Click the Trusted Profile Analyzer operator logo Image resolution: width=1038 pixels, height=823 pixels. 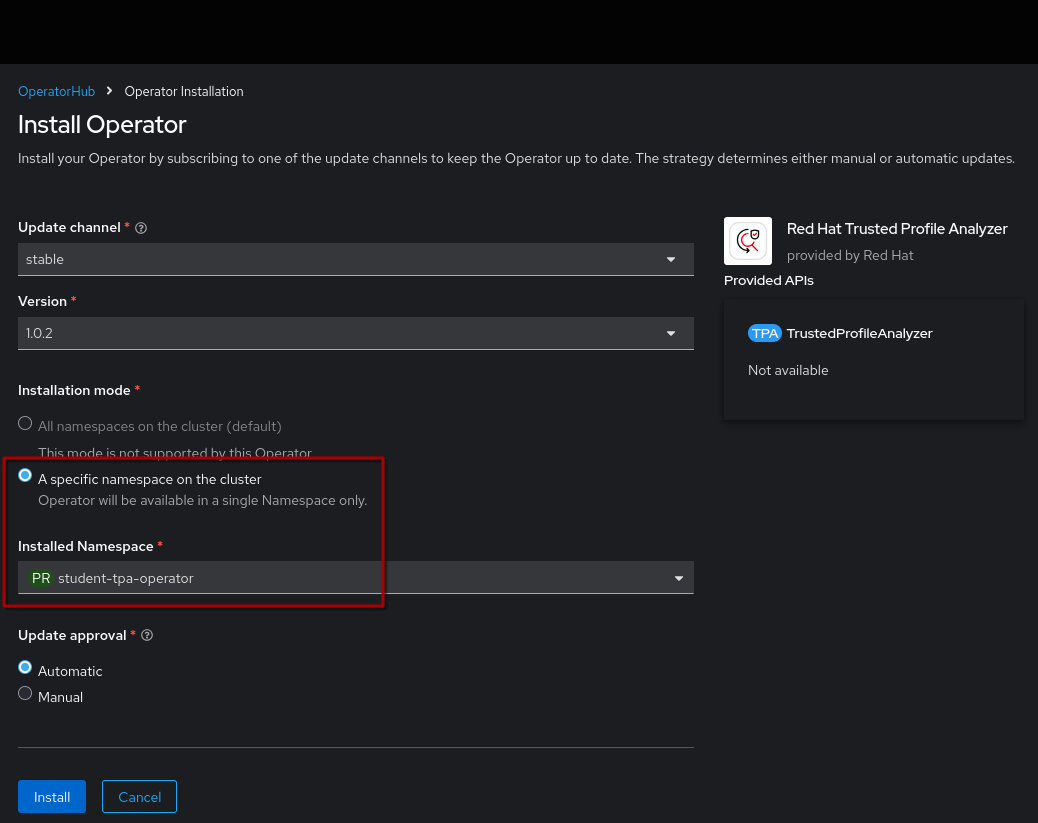tap(748, 241)
